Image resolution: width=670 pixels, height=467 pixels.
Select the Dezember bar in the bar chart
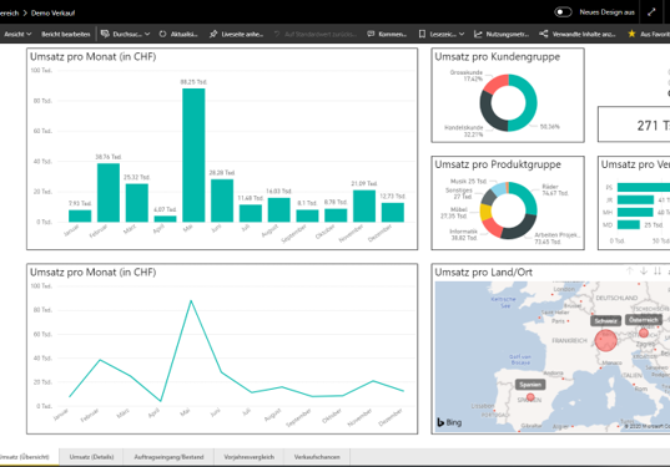393,212
